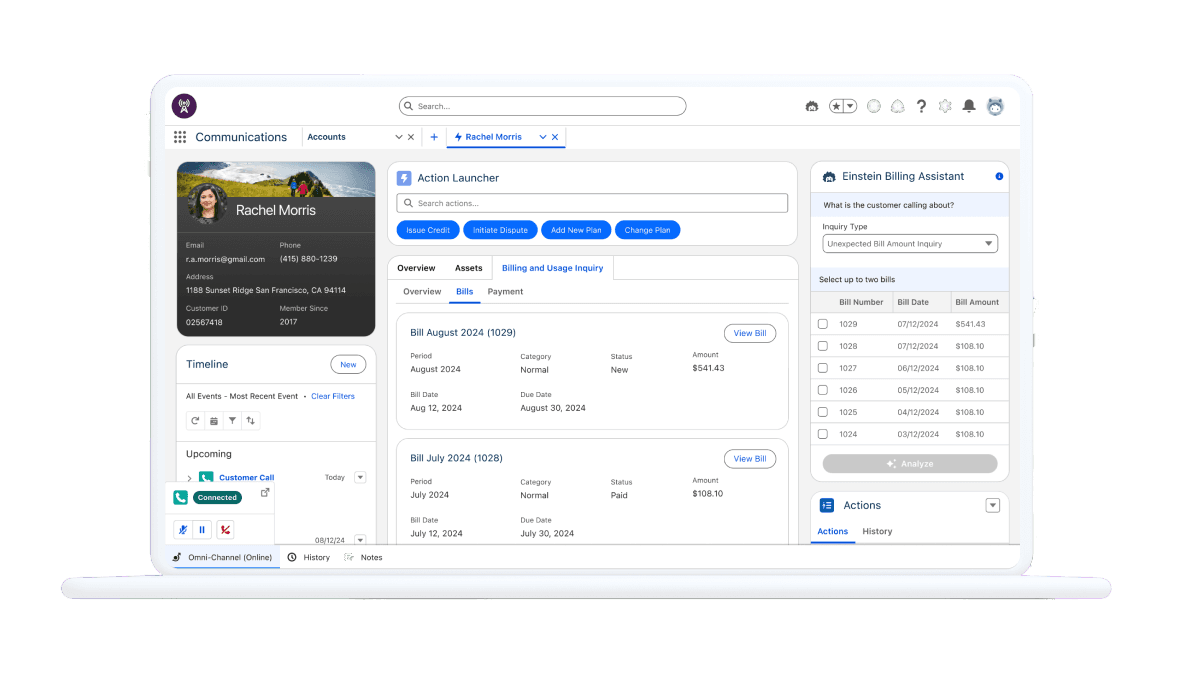Open the notifications bell
This screenshot has width=1200, height=675.
(x=969, y=106)
